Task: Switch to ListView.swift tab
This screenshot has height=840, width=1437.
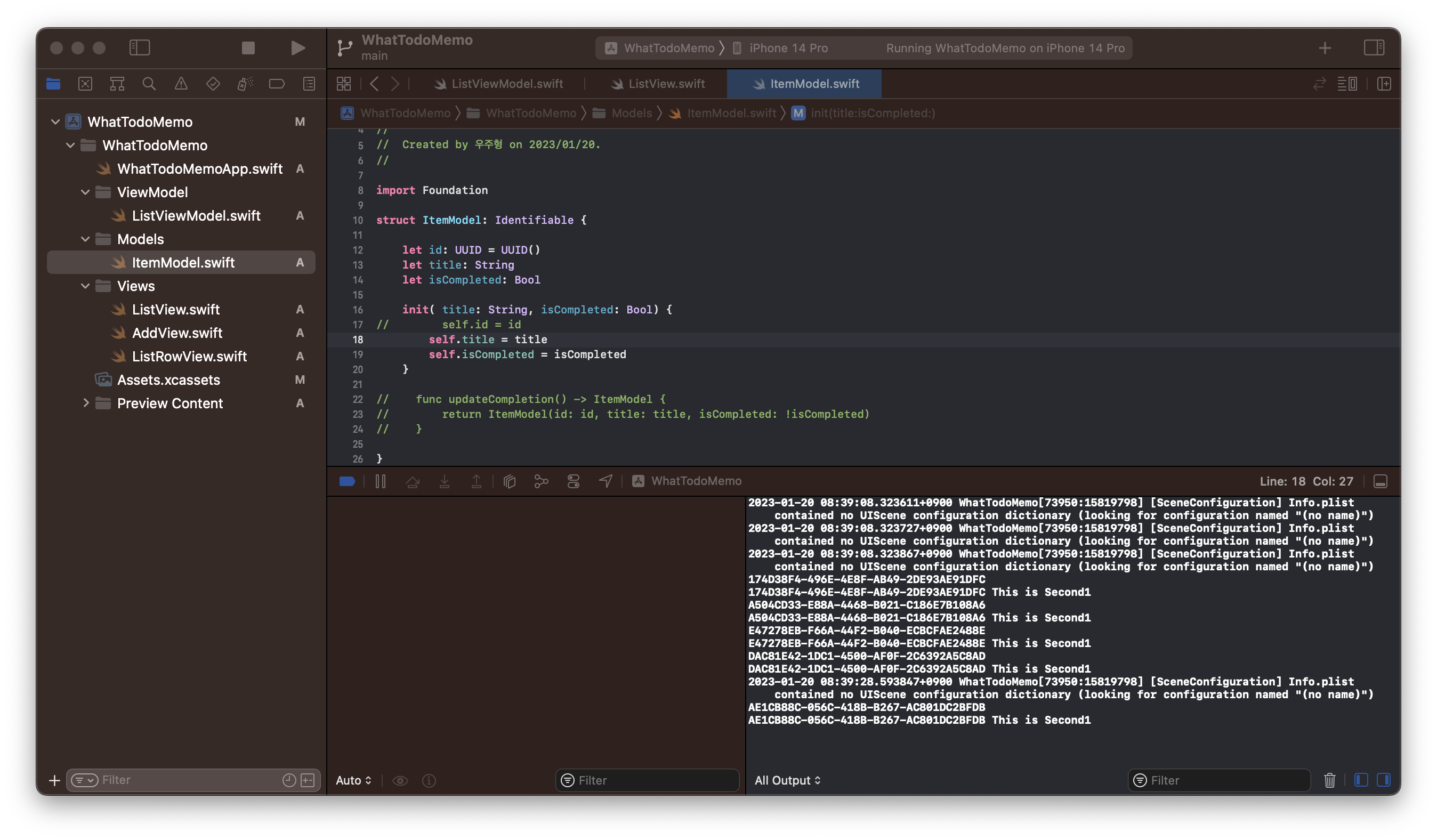Action: 658,84
